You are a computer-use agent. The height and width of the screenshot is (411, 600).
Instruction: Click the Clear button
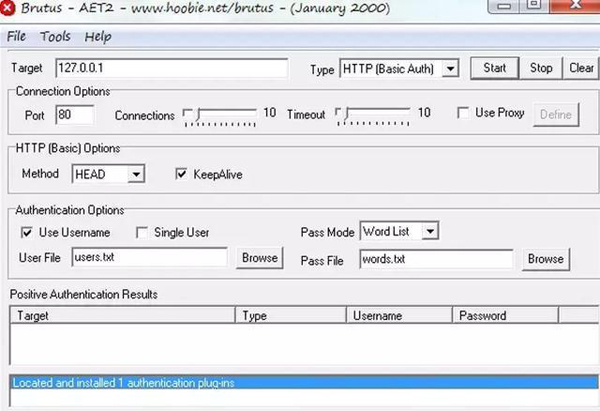[x=581, y=68]
